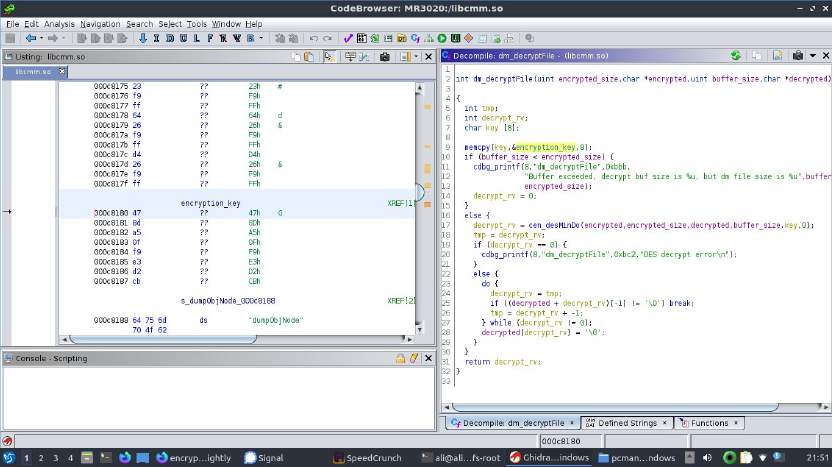
Task: Click the back navigation arrow
Action: point(30,38)
